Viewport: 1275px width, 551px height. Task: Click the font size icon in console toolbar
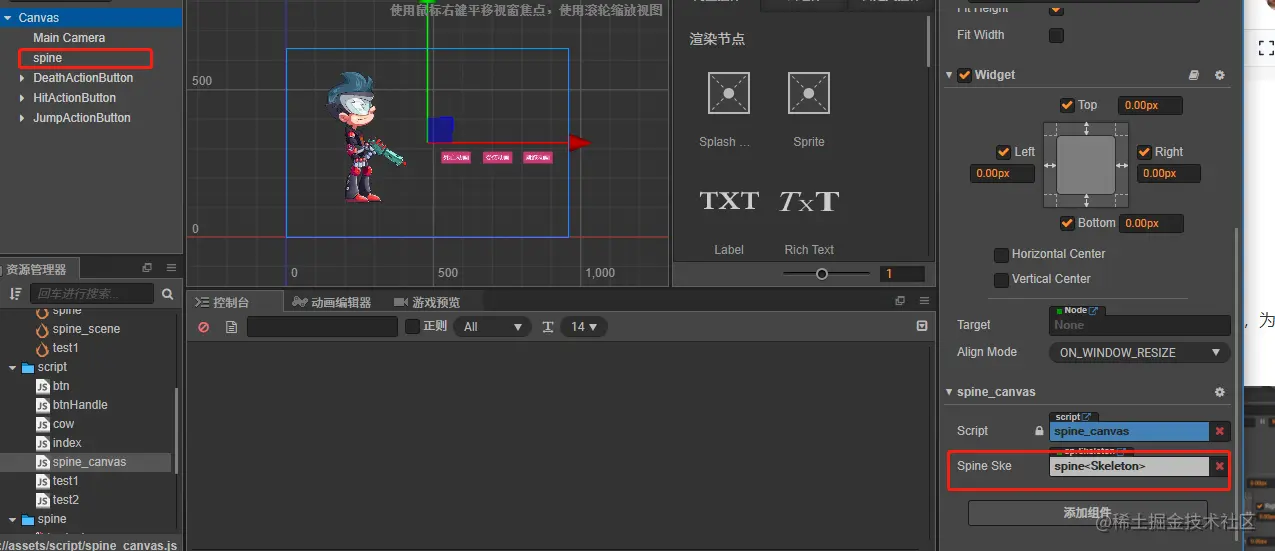pyautogui.click(x=548, y=327)
